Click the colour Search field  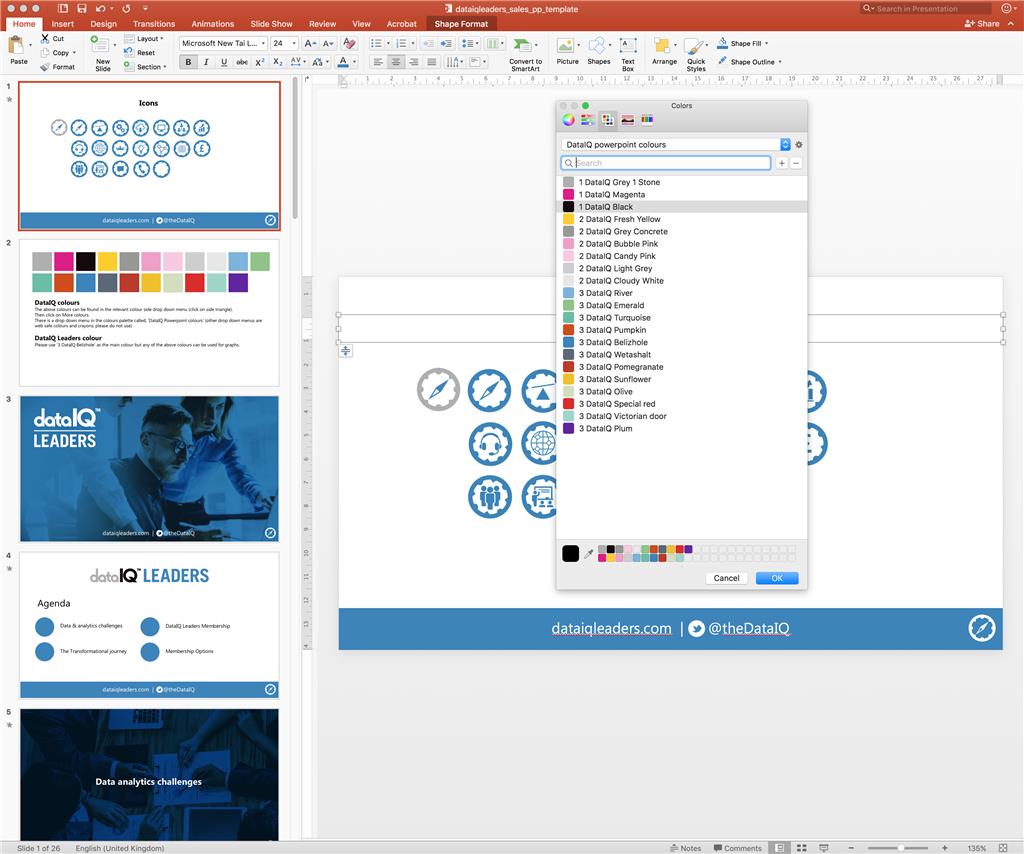point(665,163)
